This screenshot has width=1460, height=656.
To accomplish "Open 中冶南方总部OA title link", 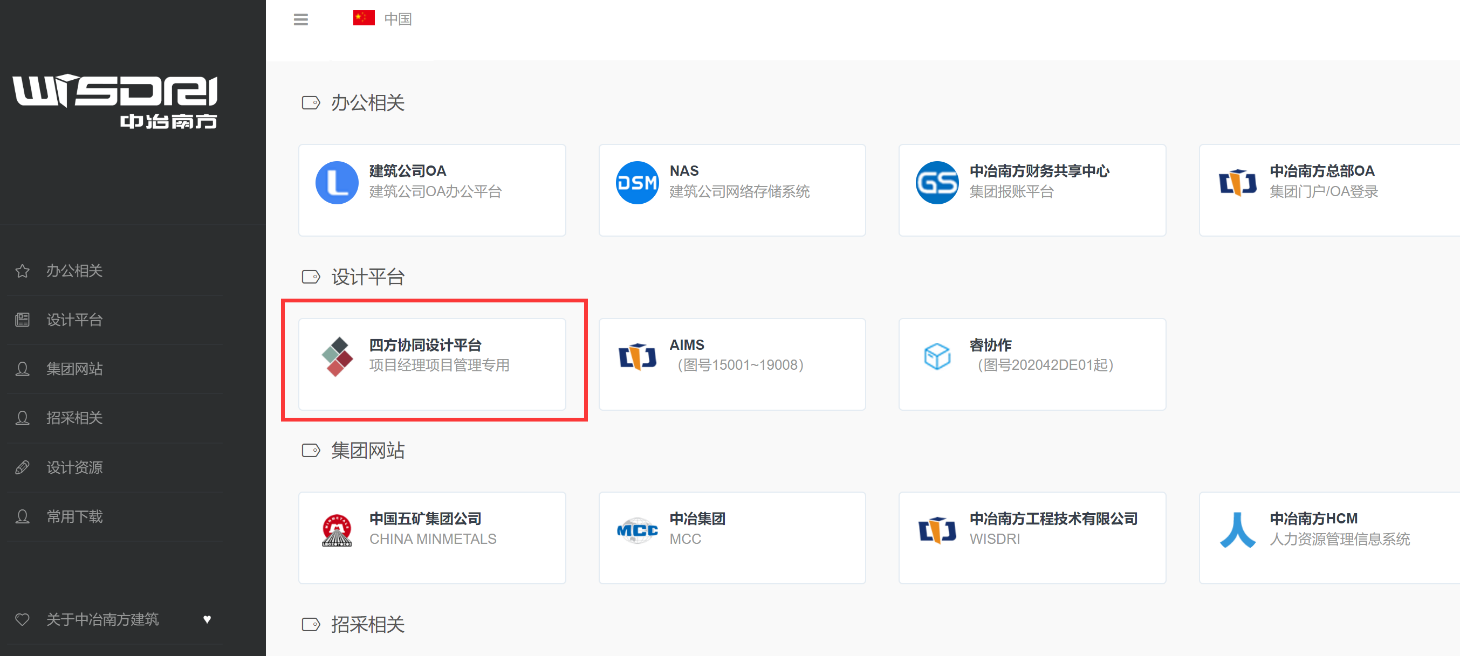I will pos(1322,171).
